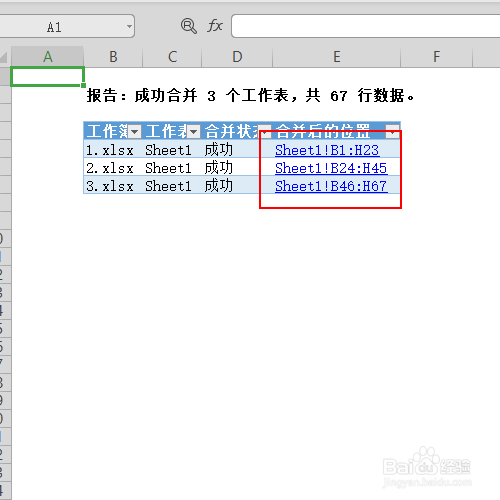This screenshot has width=500, height=500.
Task: Select column F header
Action: click(x=436, y=57)
